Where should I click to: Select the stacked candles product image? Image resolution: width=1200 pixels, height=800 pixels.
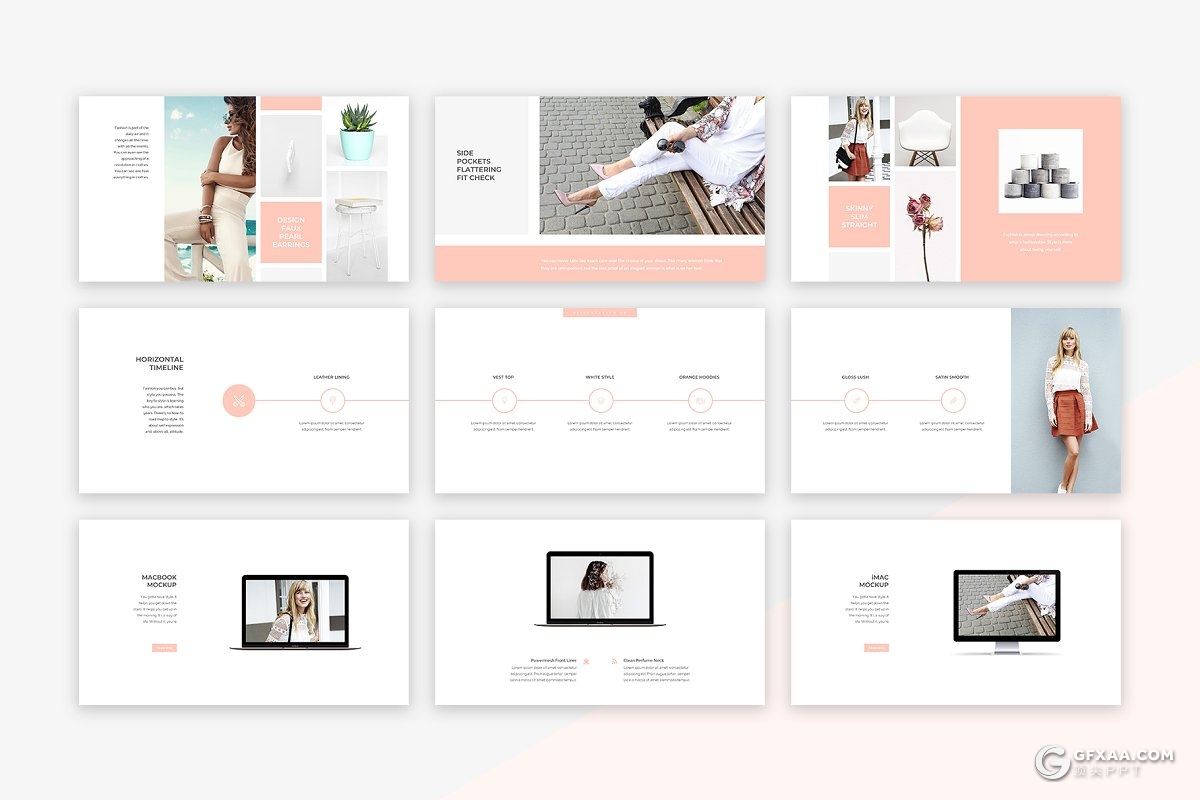(1040, 171)
